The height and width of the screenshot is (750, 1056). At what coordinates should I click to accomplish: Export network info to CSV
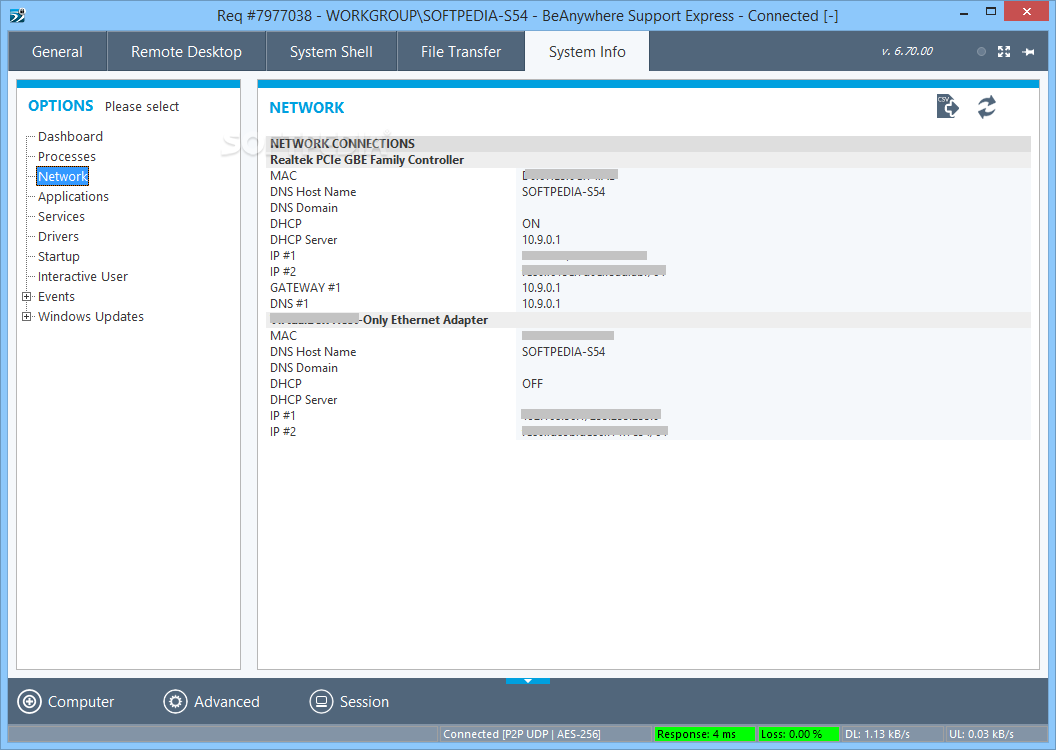point(948,106)
